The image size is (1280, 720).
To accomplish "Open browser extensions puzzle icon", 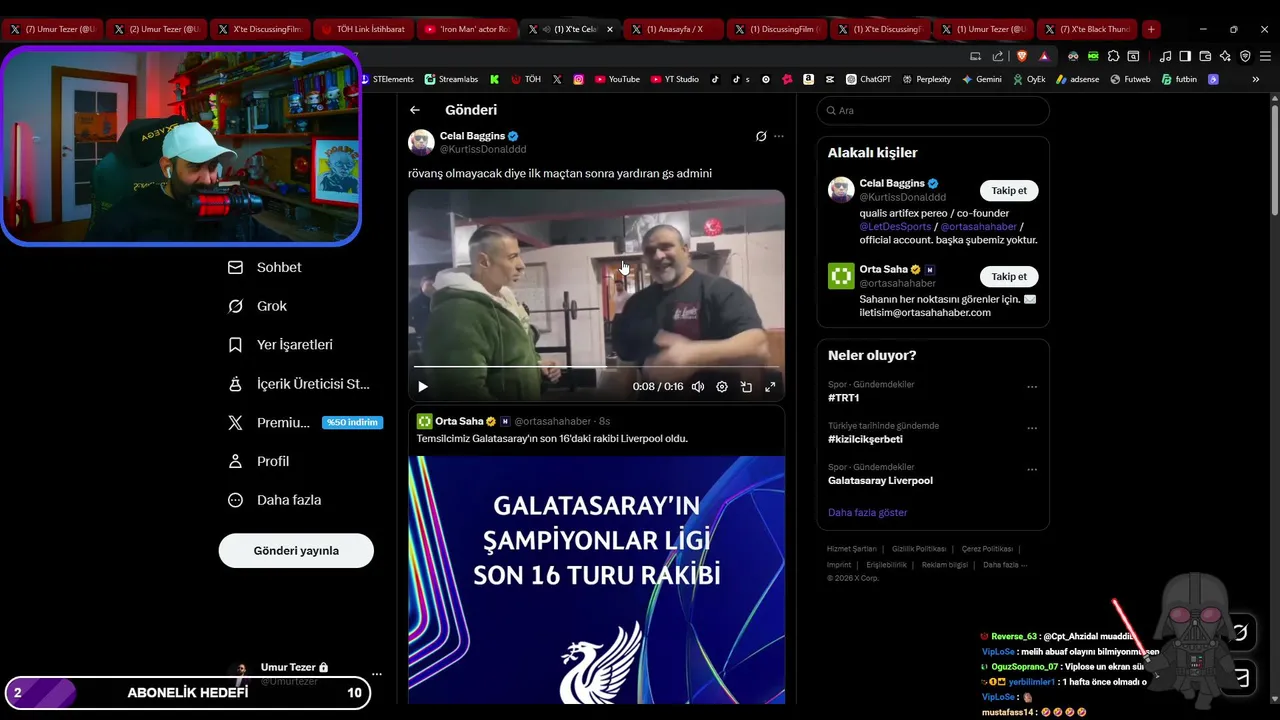I will 1114,56.
